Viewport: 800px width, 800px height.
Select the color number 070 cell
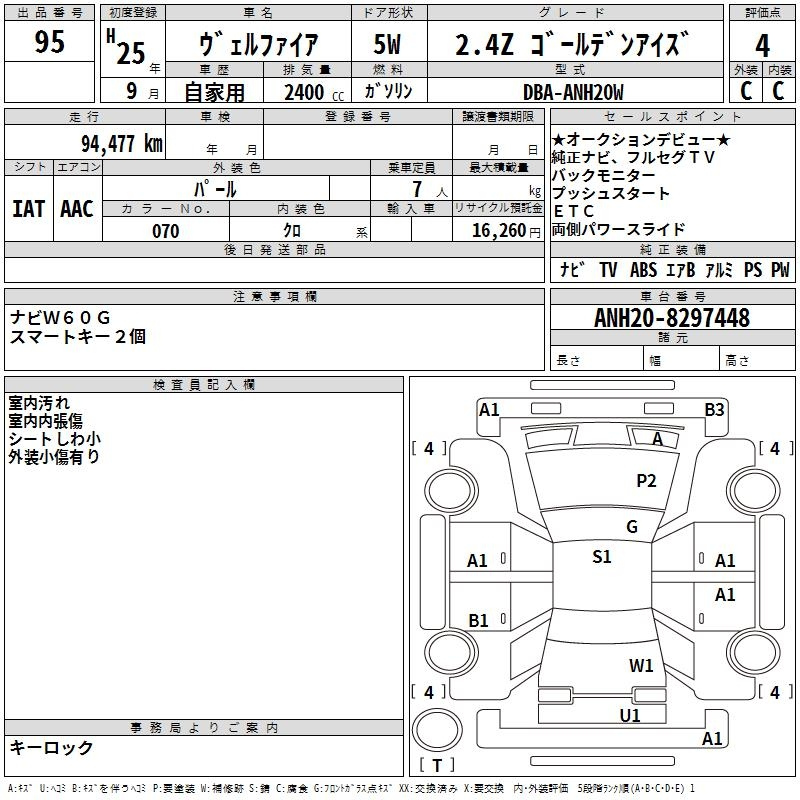(x=165, y=231)
